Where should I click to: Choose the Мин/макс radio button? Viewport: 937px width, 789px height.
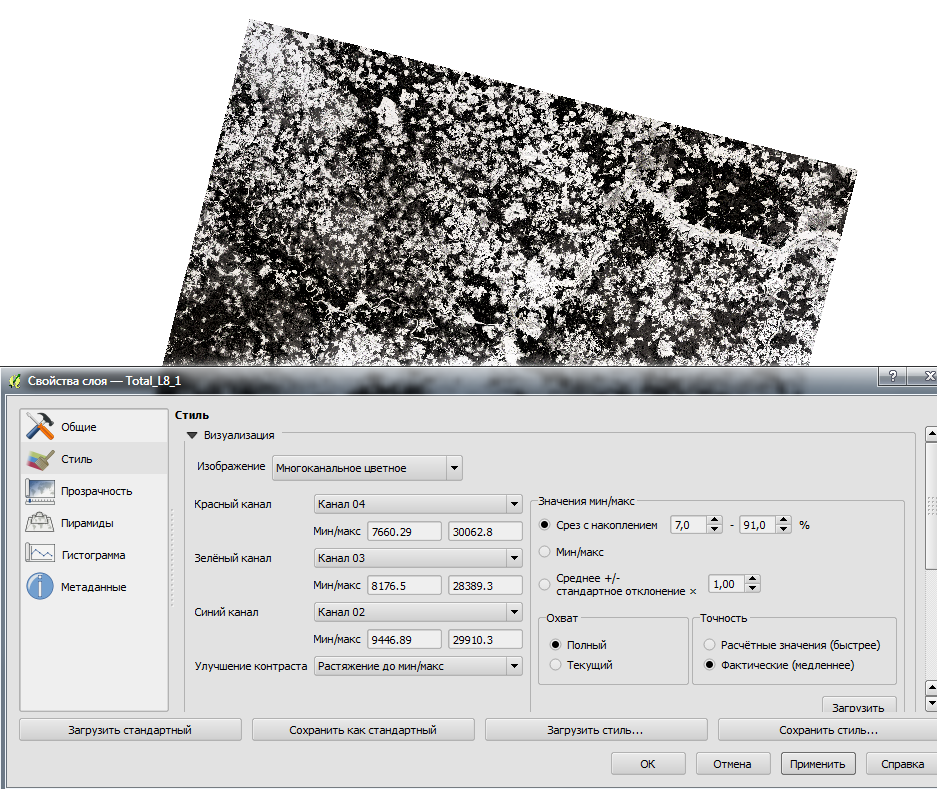tap(545, 551)
